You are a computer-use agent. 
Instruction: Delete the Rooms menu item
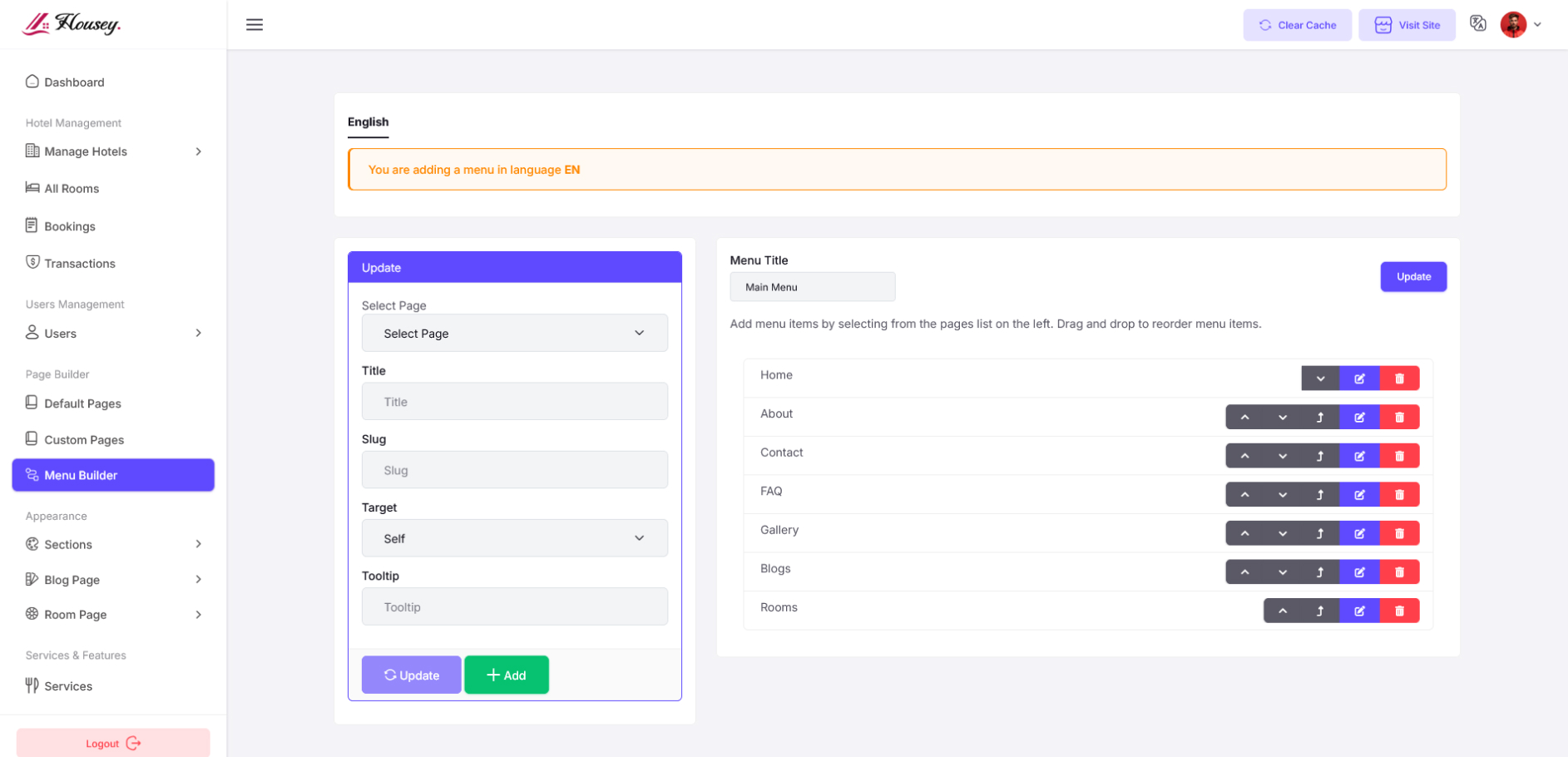(1399, 611)
